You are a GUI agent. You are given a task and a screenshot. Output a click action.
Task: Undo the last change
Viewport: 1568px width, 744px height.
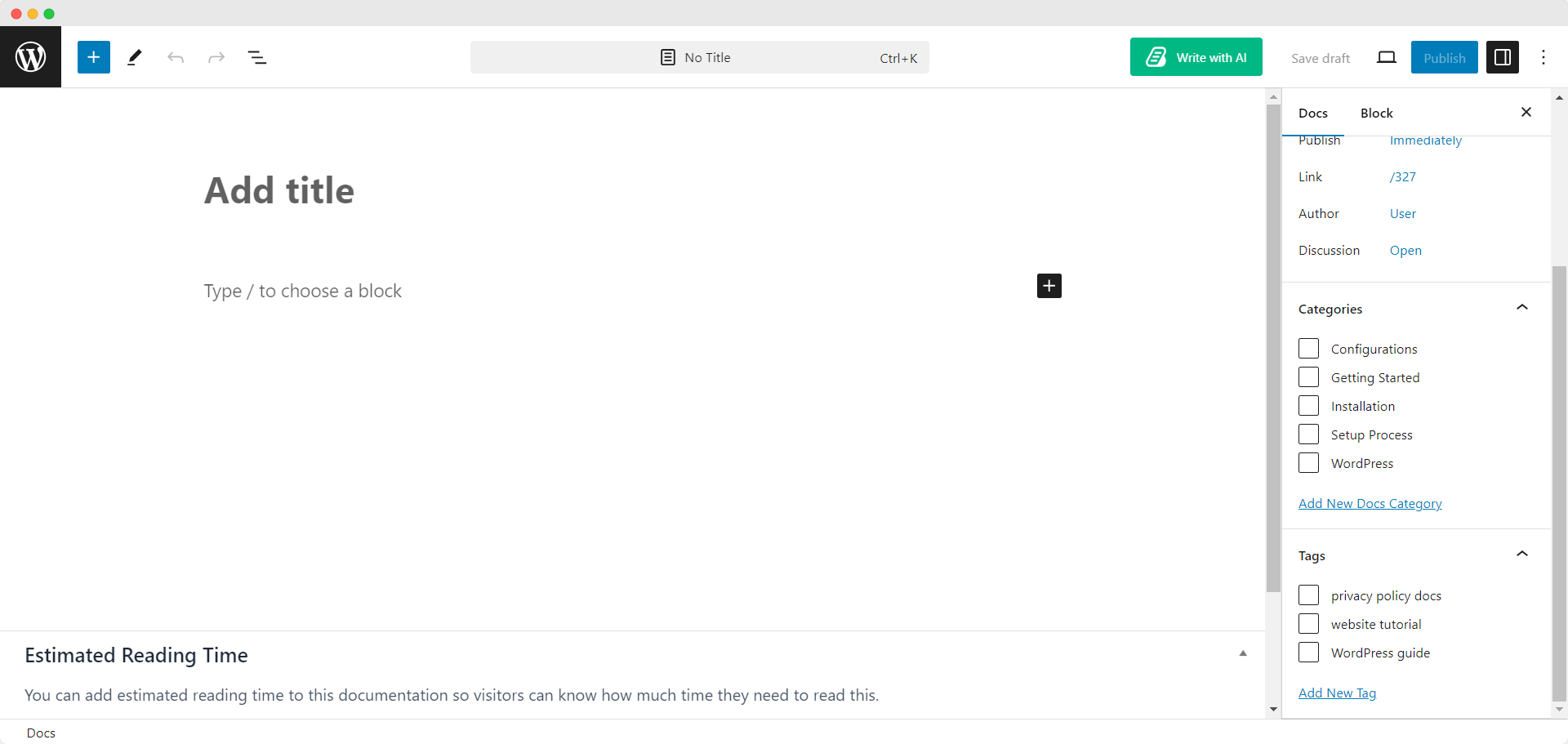[x=176, y=57]
